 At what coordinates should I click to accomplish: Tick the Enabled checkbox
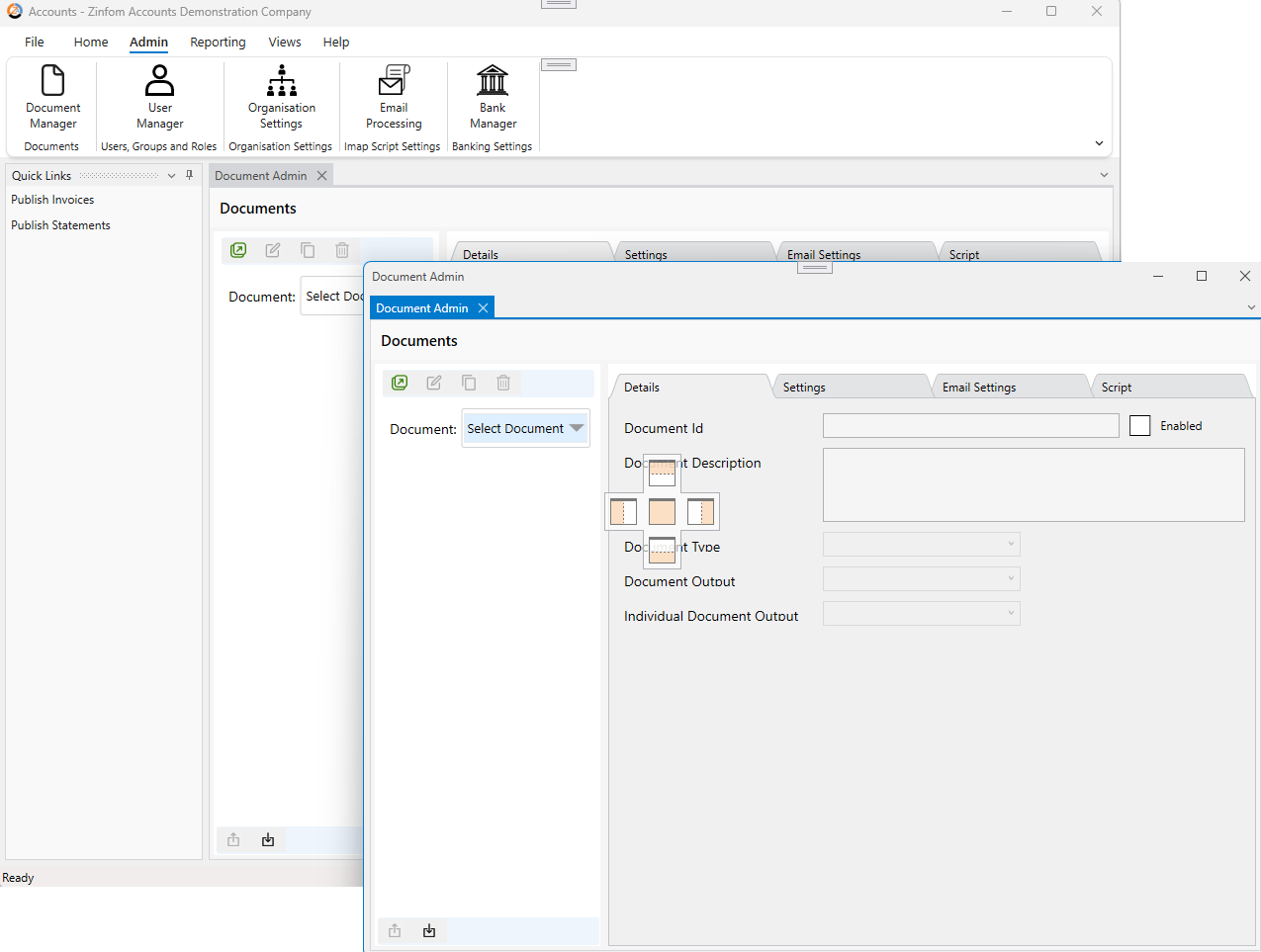coord(1139,426)
